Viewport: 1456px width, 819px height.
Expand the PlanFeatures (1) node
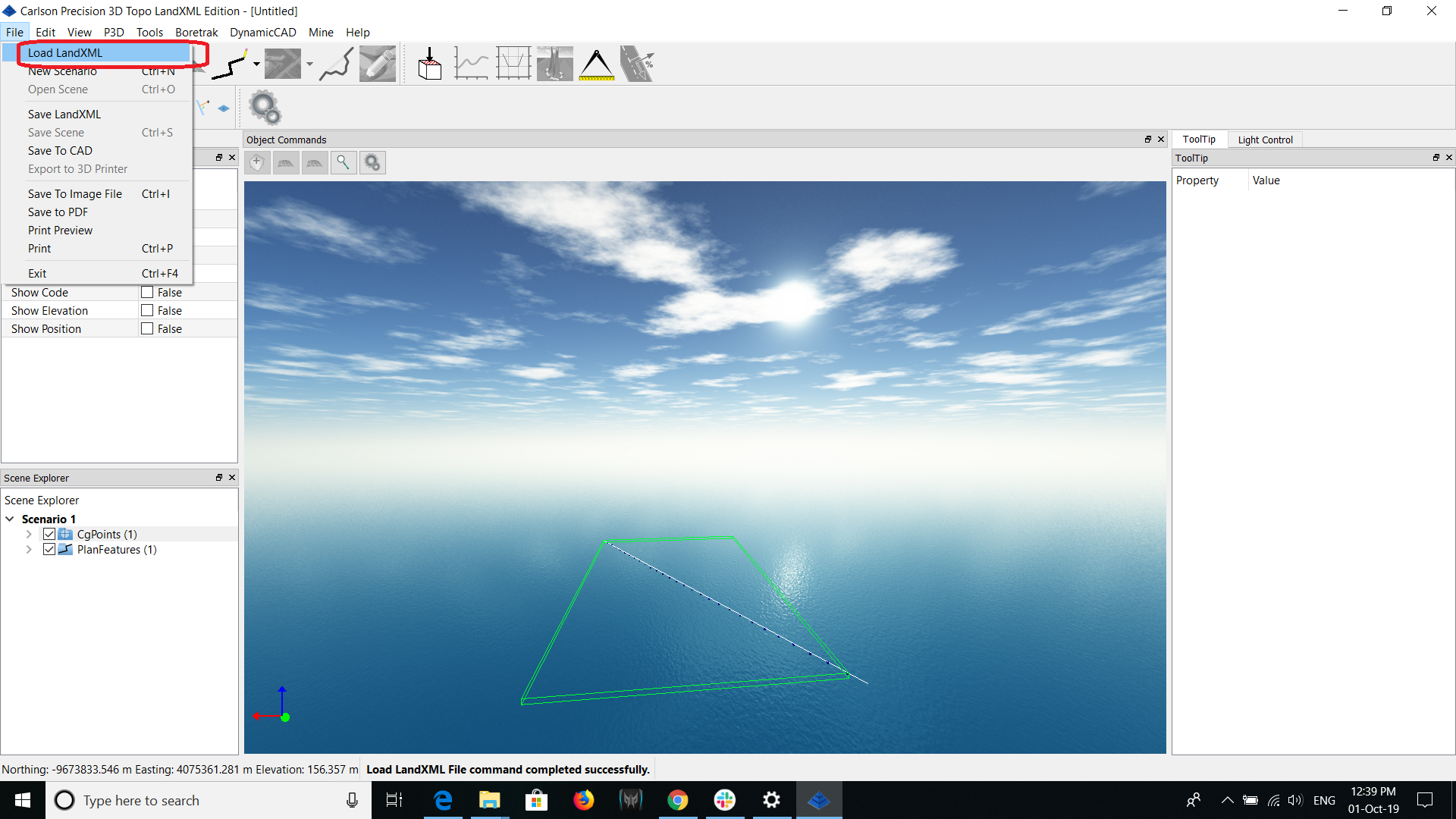point(29,549)
